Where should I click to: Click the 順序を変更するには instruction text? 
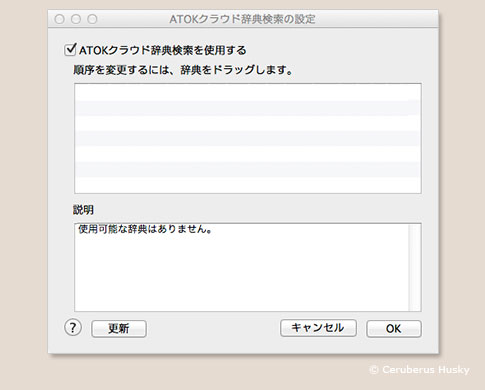tap(183, 70)
